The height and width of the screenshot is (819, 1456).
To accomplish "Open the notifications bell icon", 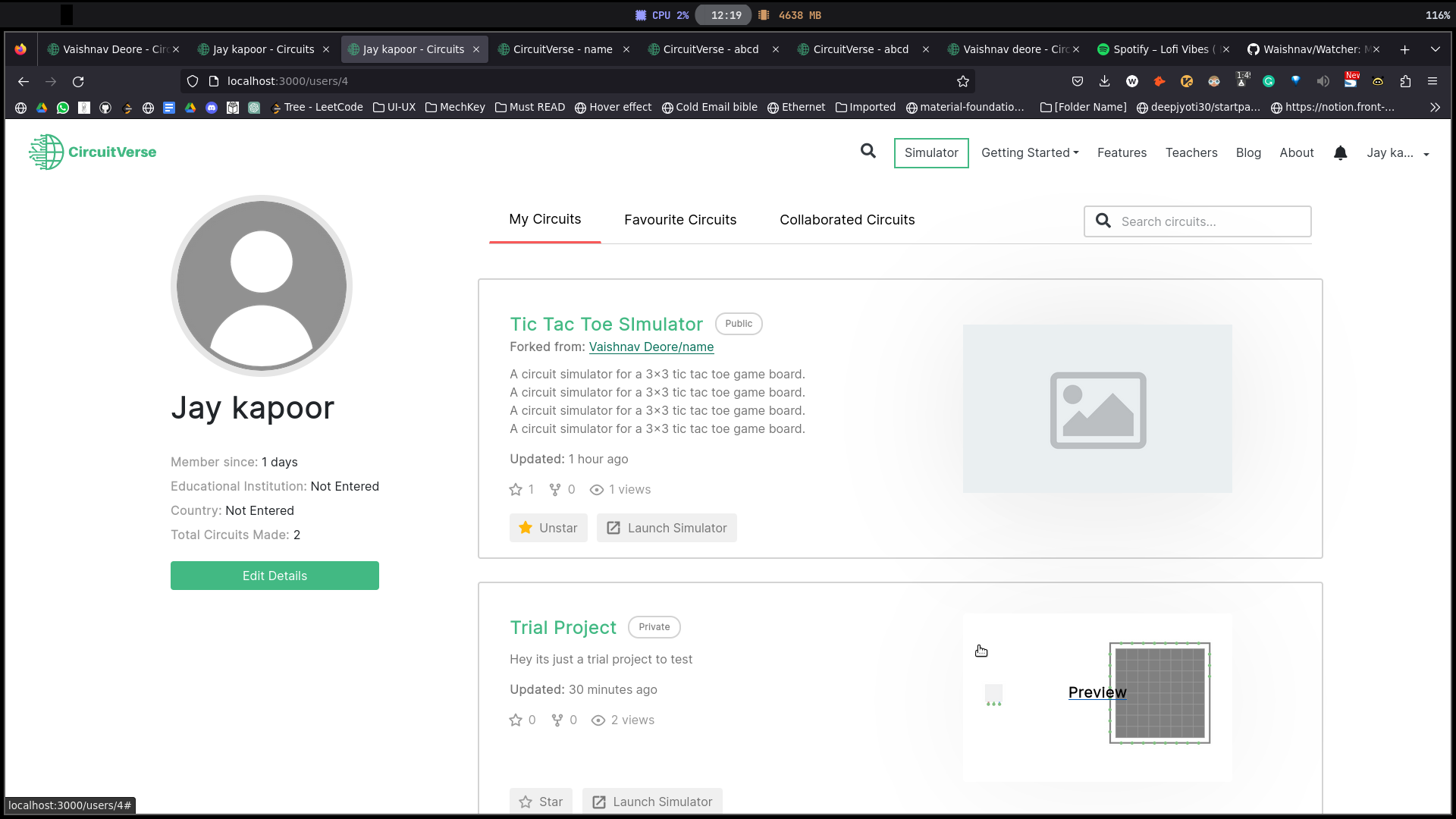I will (x=1340, y=153).
